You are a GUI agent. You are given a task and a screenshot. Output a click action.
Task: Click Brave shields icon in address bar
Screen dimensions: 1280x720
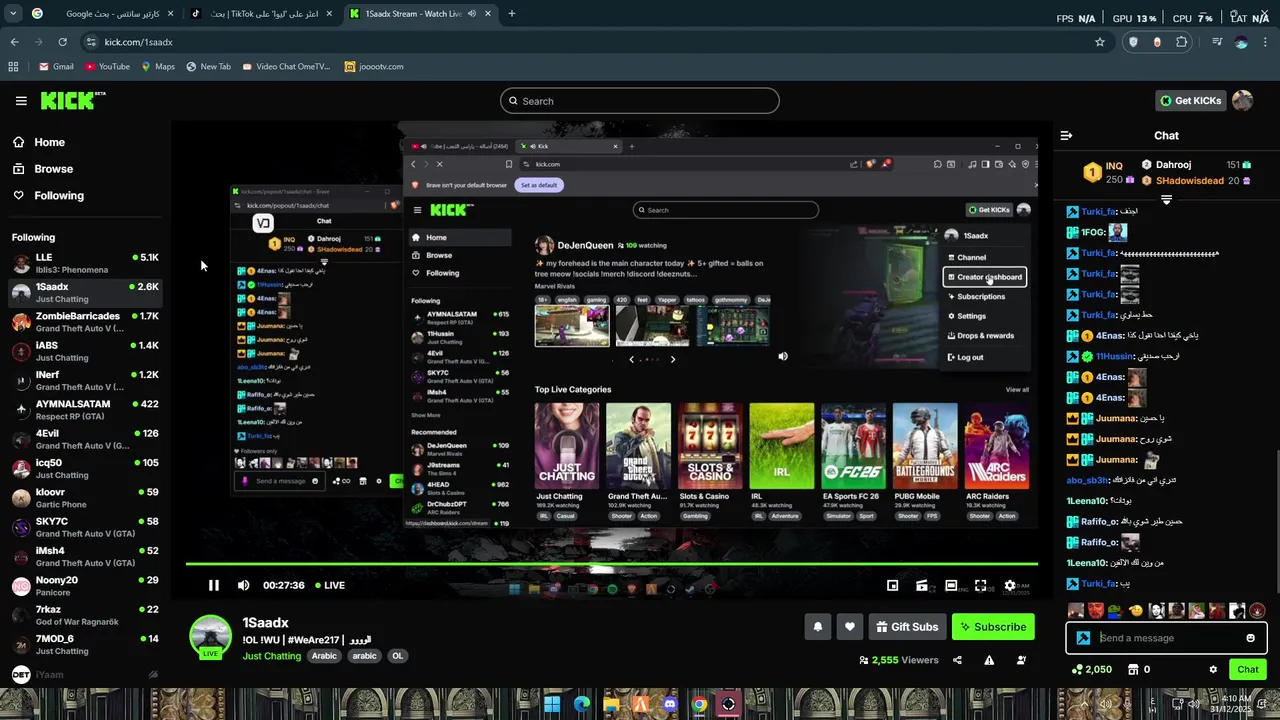tap(1133, 42)
